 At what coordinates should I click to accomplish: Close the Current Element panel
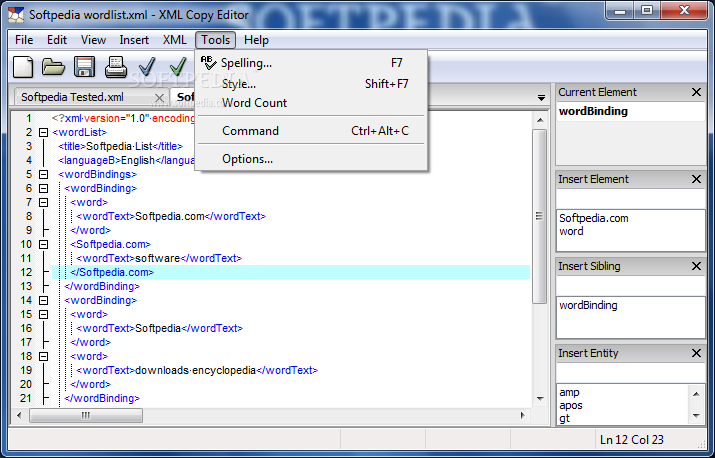tap(696, 92)
